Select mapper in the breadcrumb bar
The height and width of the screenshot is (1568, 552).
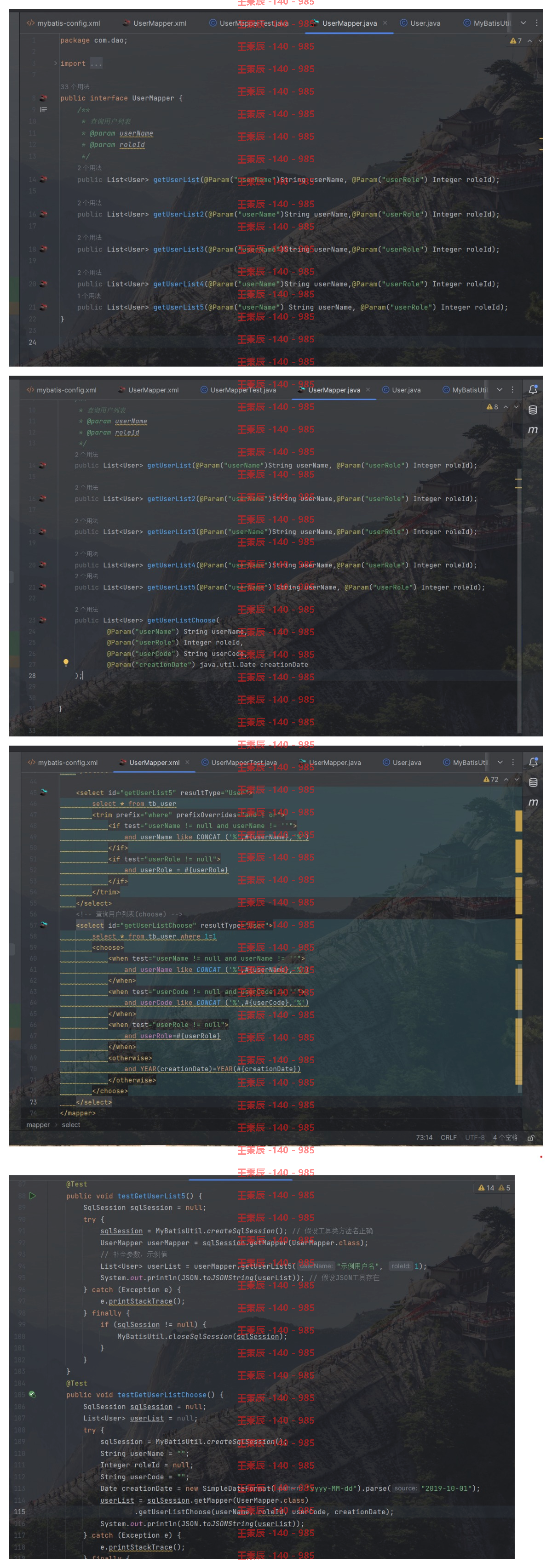38,1125
